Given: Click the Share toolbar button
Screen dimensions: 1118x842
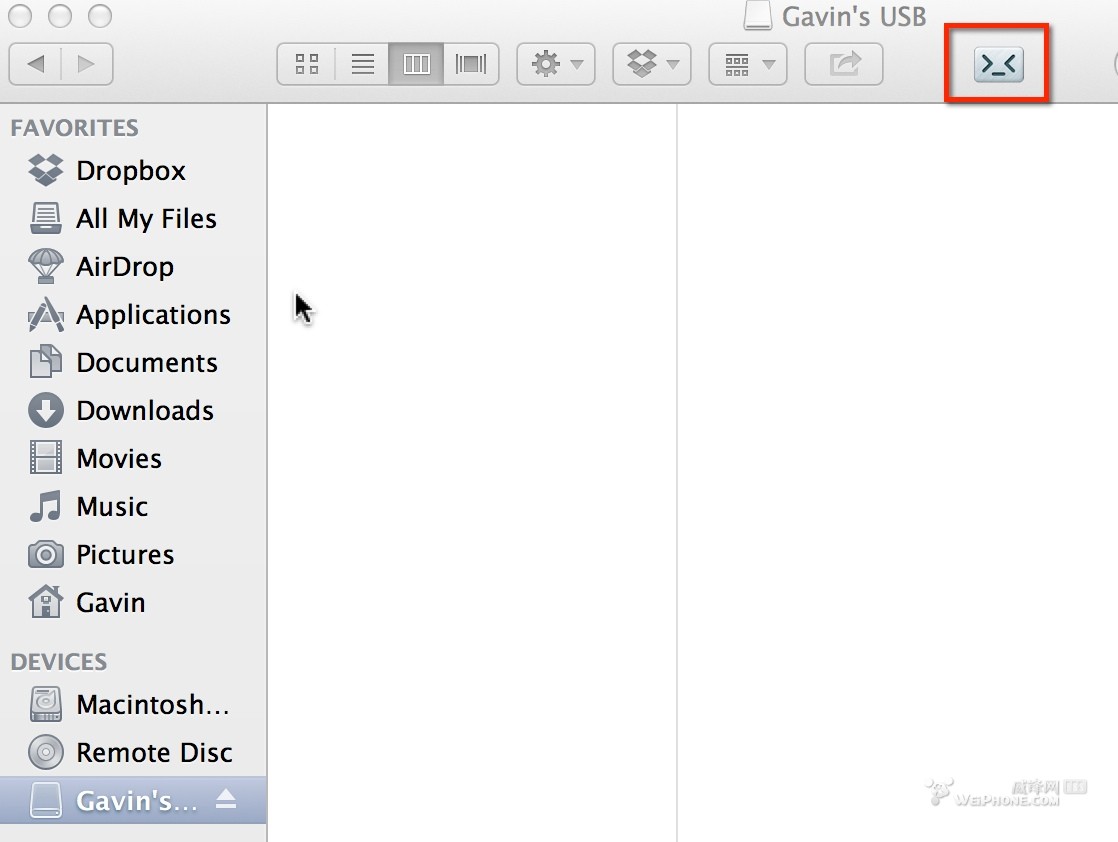Looking at the screenshot, I should (x=844, y=64).
